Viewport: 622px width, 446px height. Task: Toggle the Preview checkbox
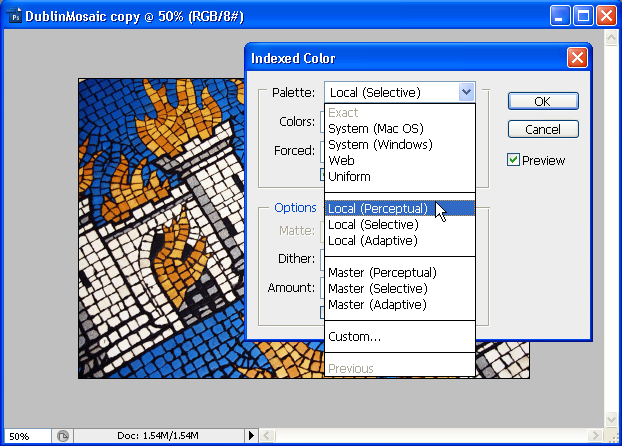coord(514,160)
